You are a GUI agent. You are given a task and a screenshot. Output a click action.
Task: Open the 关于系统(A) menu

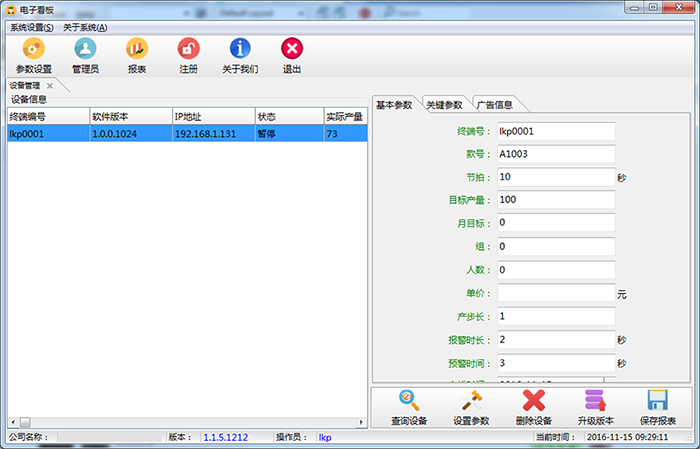85,27
